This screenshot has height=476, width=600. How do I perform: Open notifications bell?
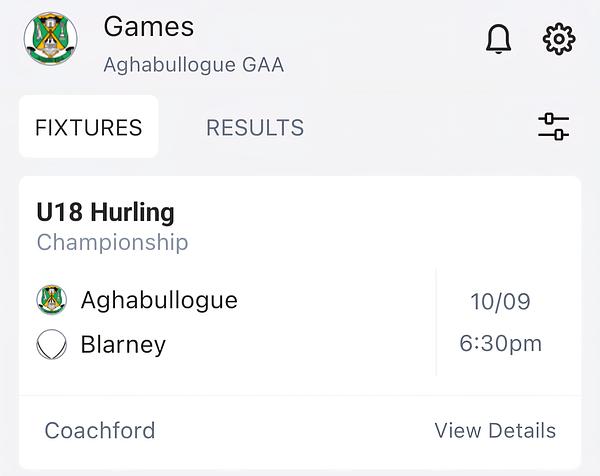[498, 39]
